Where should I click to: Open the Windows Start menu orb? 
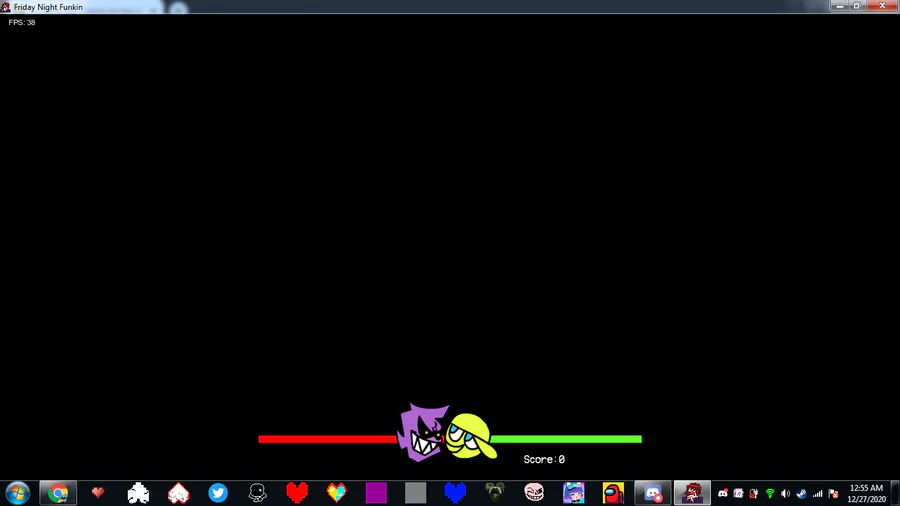click(17, 493)
